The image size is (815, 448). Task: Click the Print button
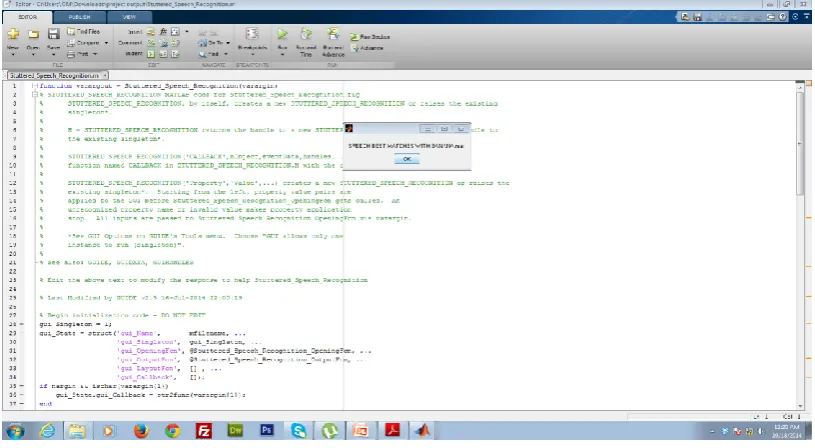[78, 54]
